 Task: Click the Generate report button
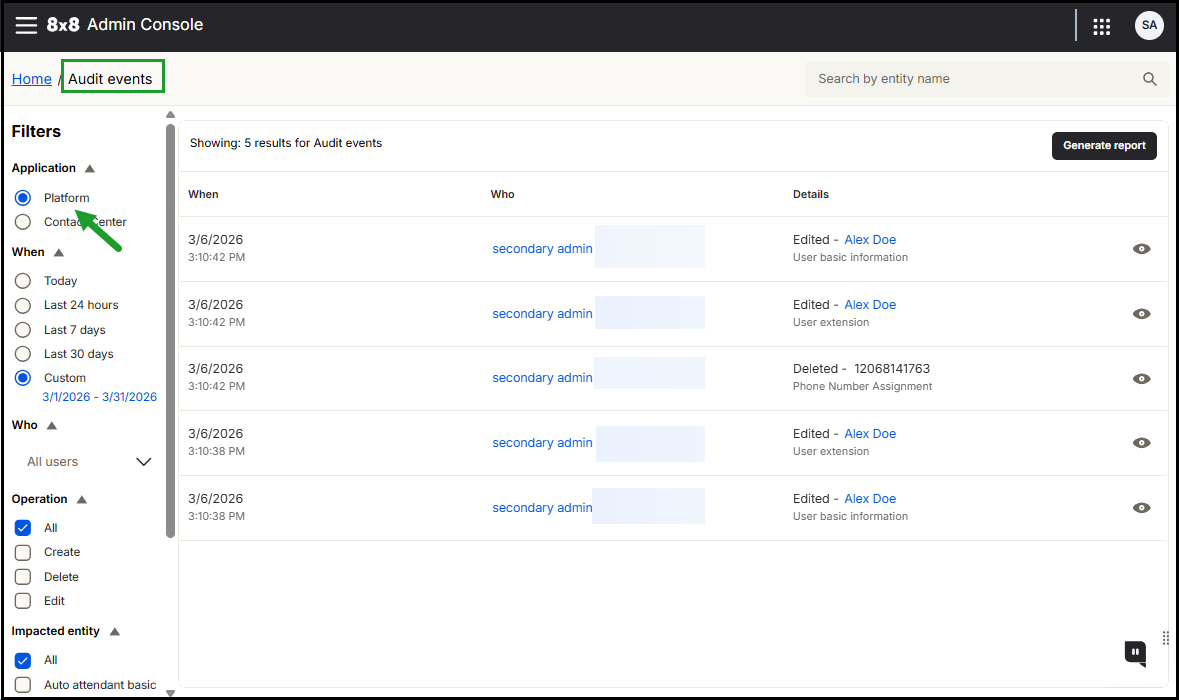[x=1104, y=146]
